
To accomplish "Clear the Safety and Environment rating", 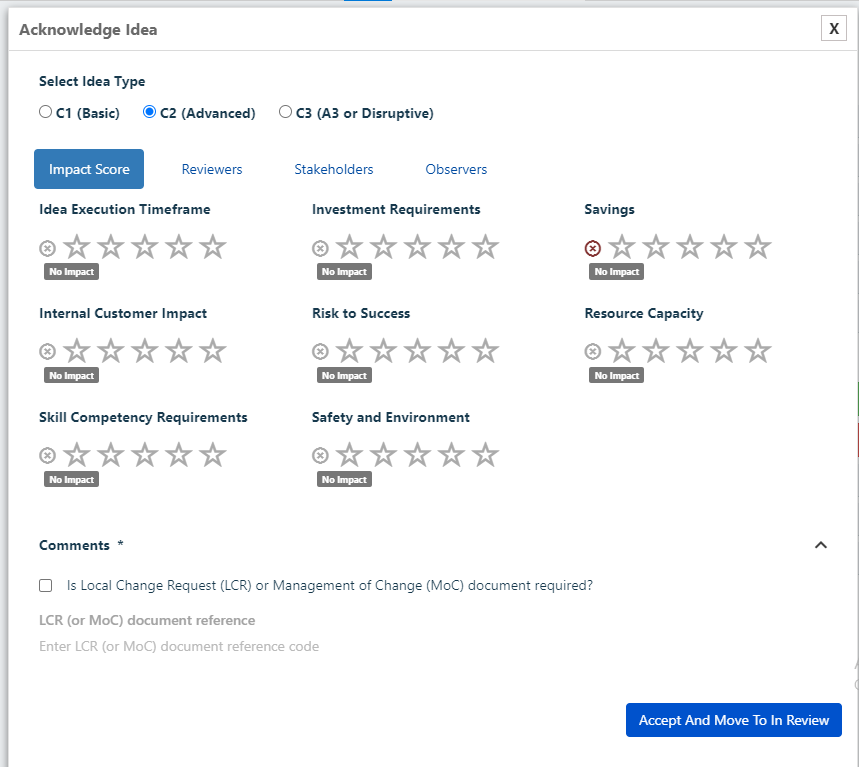I will pyautogui.click(x=320, y=455).
